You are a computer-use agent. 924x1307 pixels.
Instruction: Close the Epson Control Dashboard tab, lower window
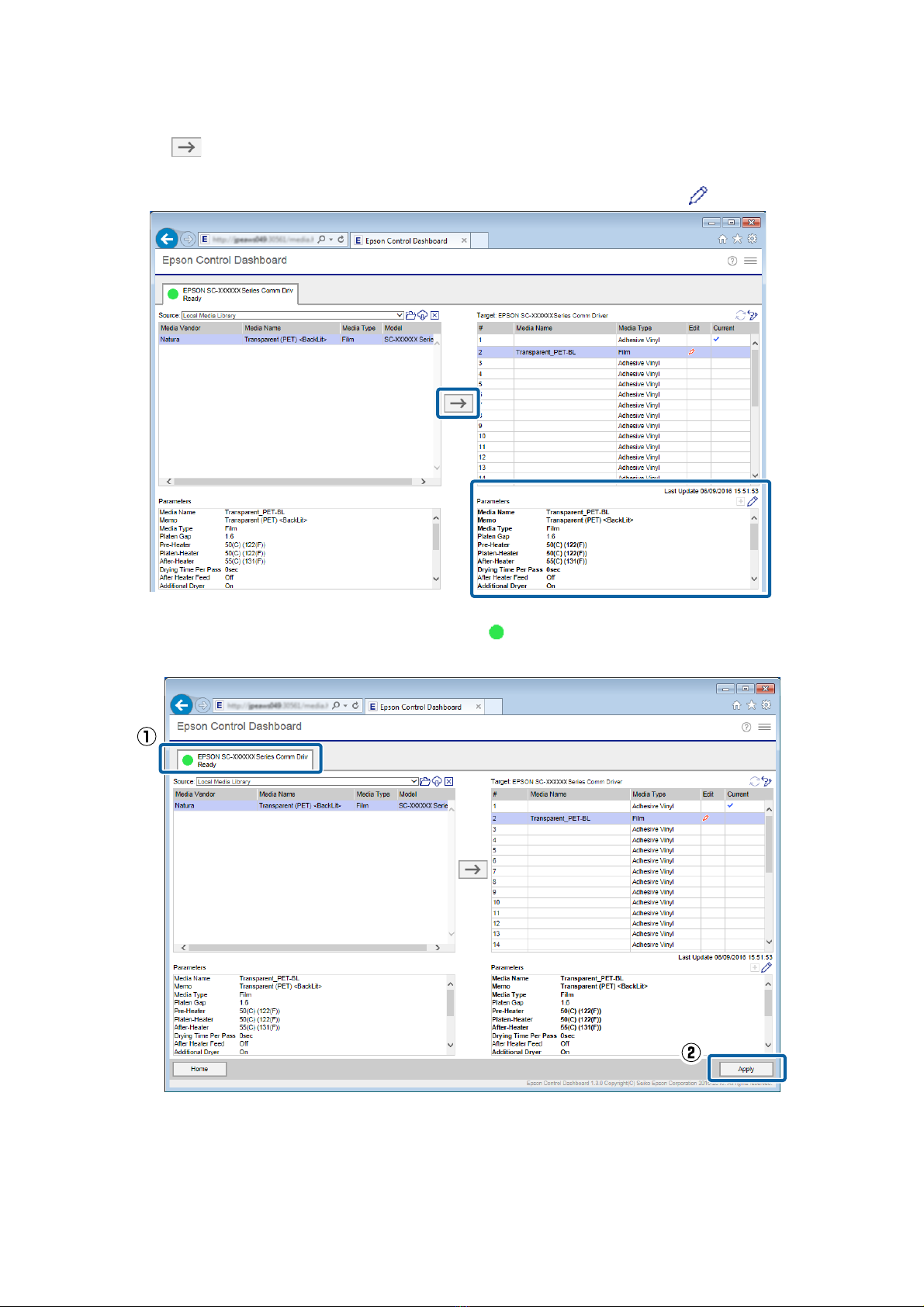[479, 707]
